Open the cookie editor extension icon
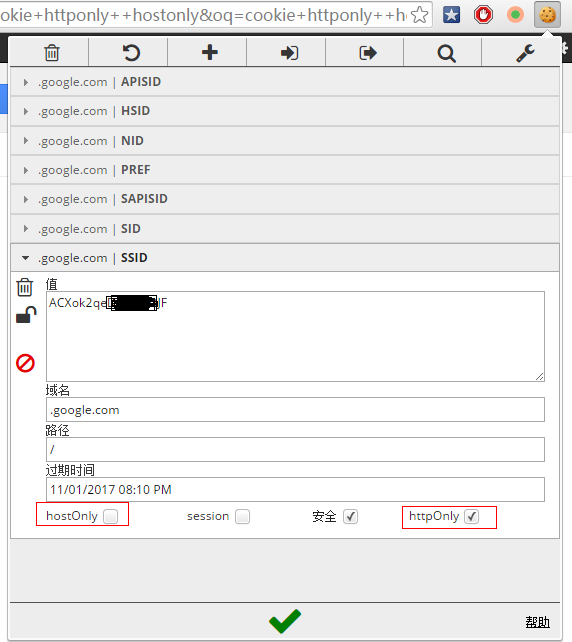This screenshot has width=572, height=642. click(547, 15)
